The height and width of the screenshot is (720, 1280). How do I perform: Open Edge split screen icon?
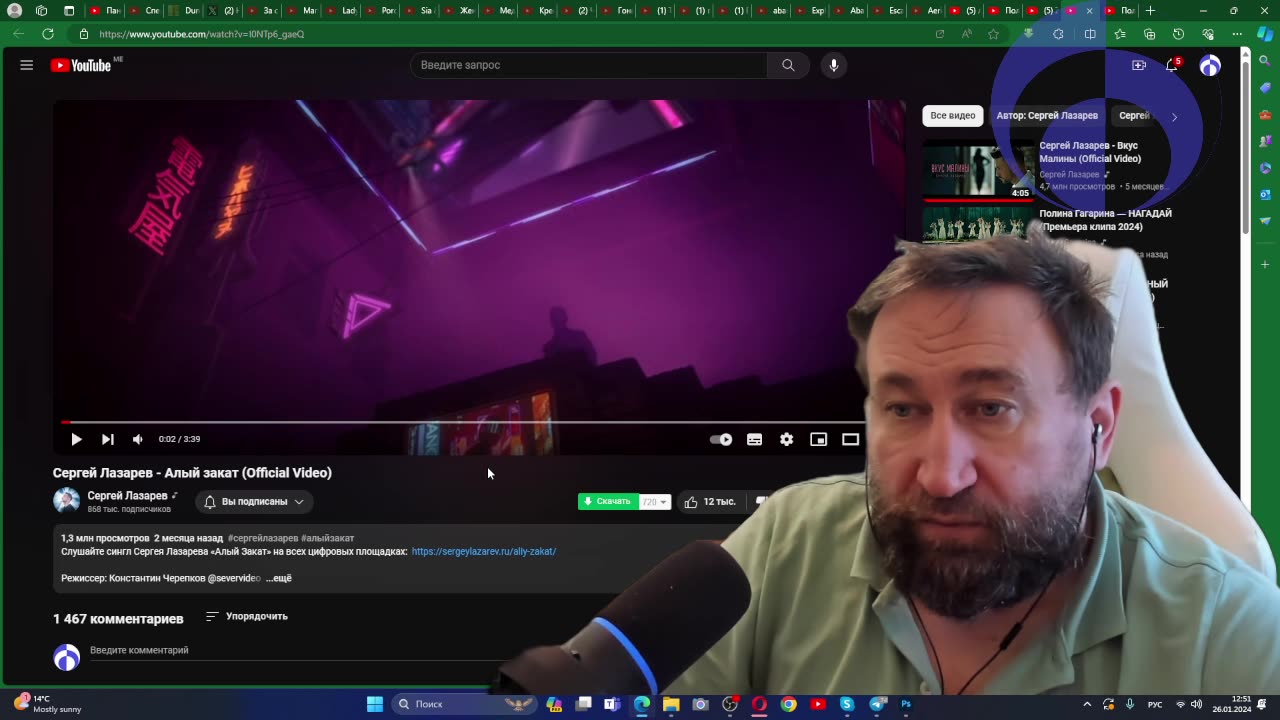(x=1090, y=34)
